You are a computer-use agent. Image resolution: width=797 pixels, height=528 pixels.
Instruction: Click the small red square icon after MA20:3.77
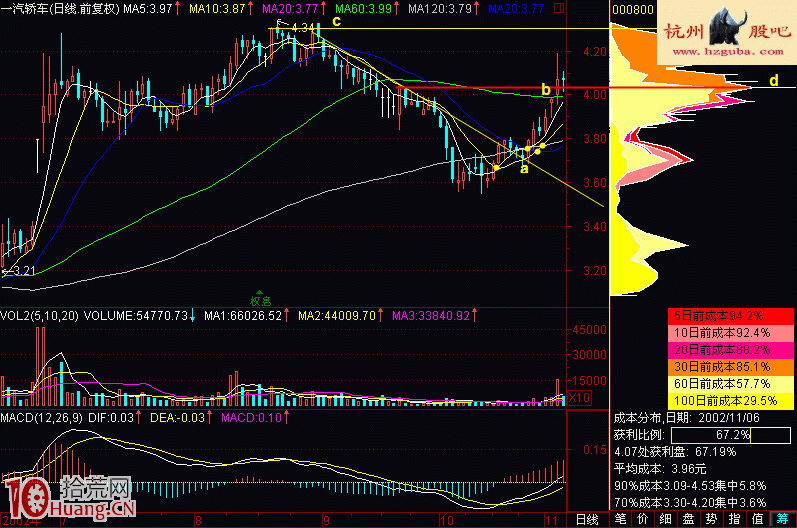[x=559, y=9]
